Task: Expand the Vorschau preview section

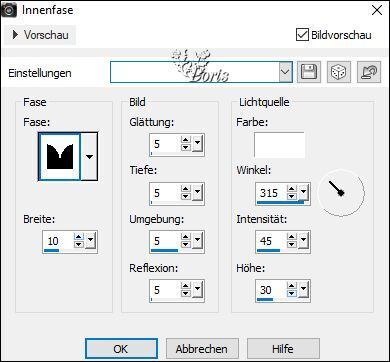Action: click(x=40, y=35)
